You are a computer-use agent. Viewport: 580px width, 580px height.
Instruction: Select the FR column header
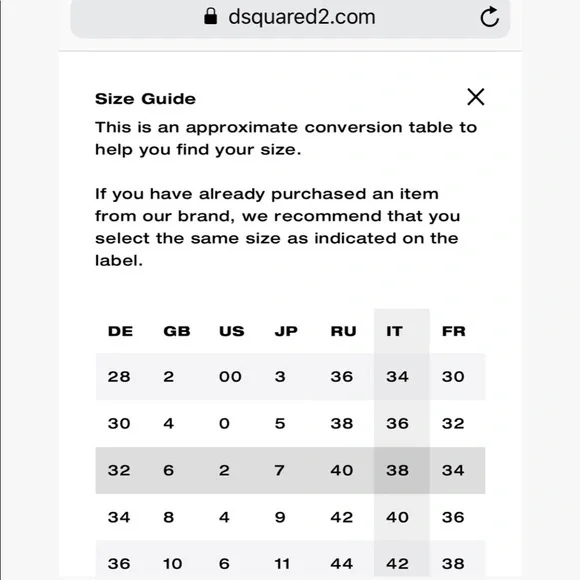coord(453,331)
